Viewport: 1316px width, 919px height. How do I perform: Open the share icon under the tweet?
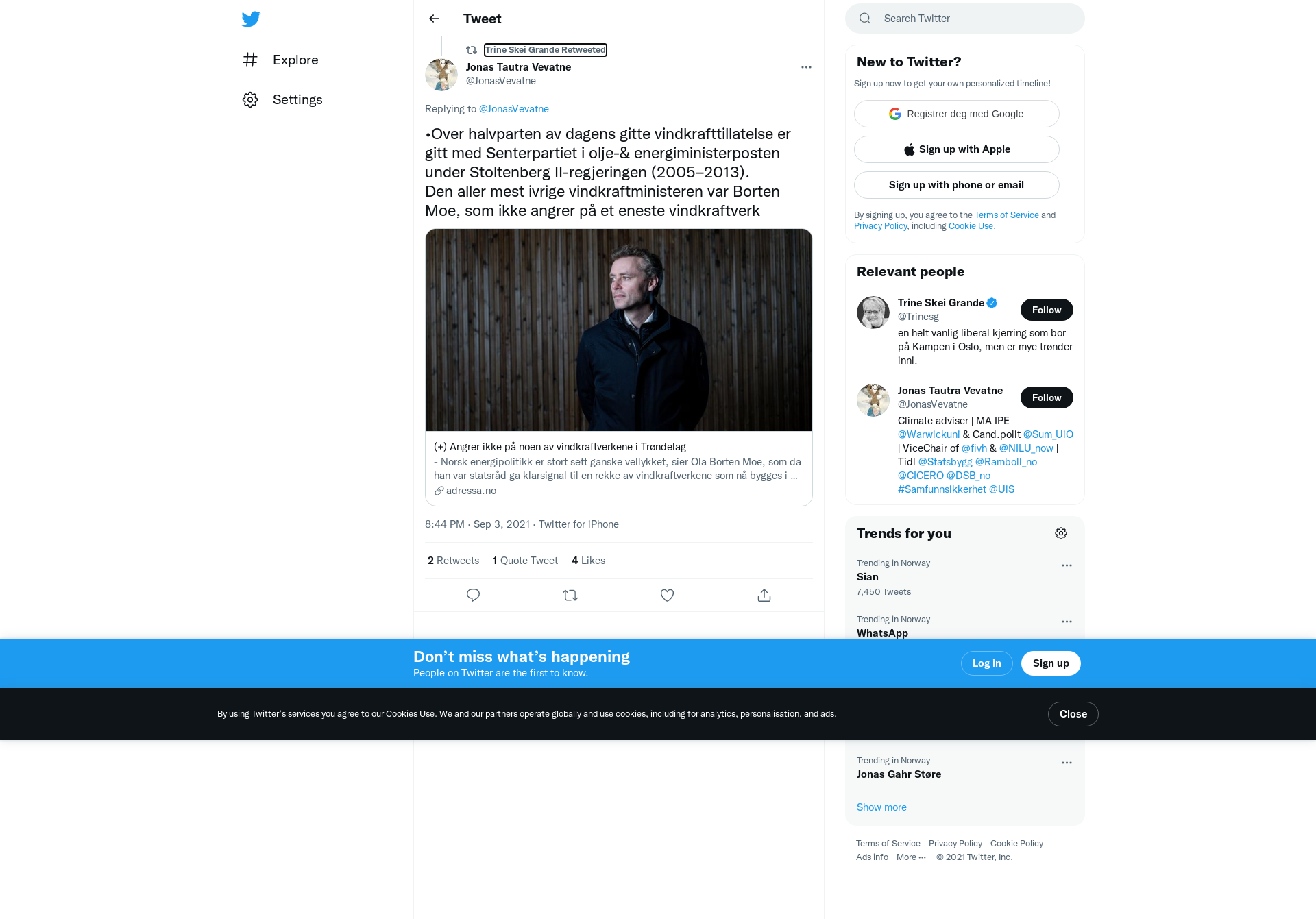[x=764, y=596]
